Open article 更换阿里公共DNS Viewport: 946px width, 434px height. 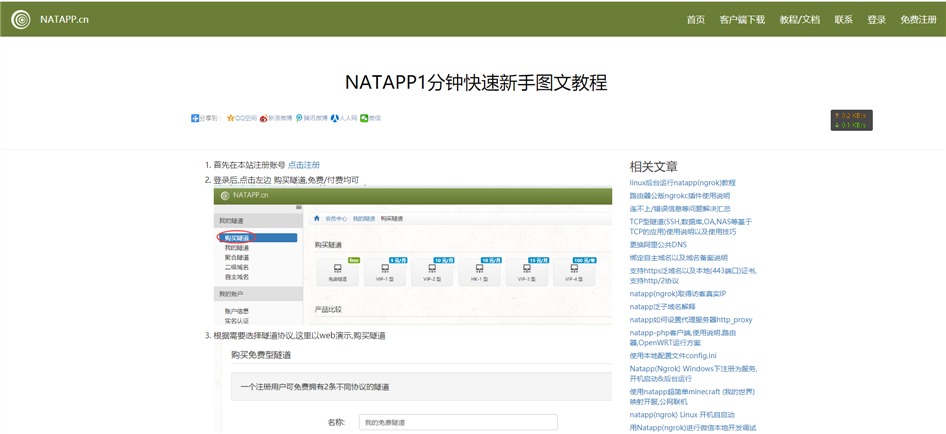point(658,244)
